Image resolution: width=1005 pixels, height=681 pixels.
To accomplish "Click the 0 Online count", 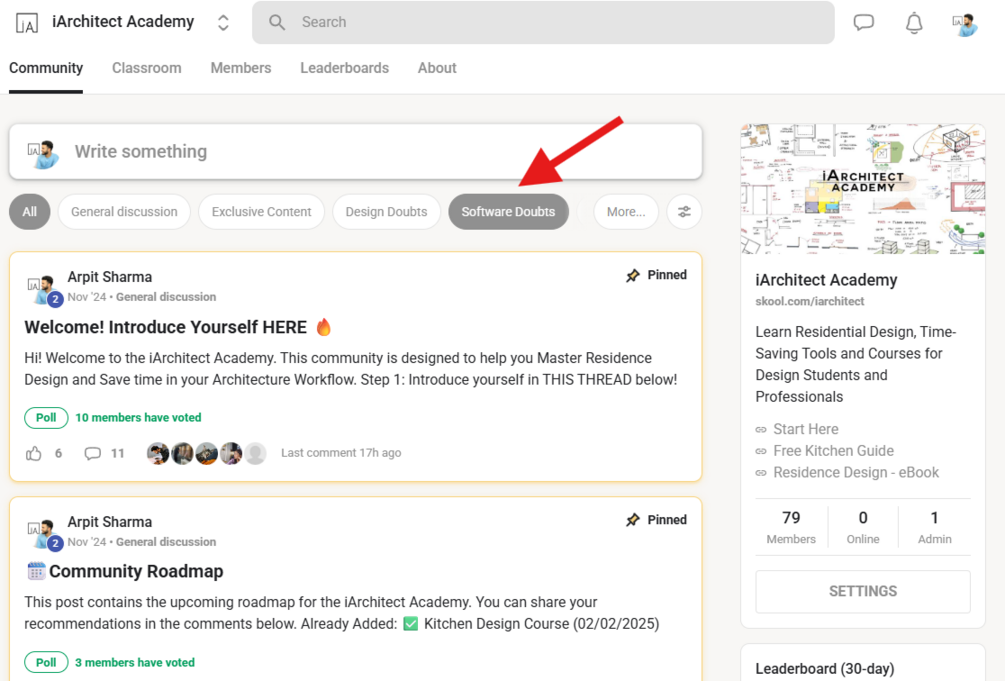I will click(863, 527).
